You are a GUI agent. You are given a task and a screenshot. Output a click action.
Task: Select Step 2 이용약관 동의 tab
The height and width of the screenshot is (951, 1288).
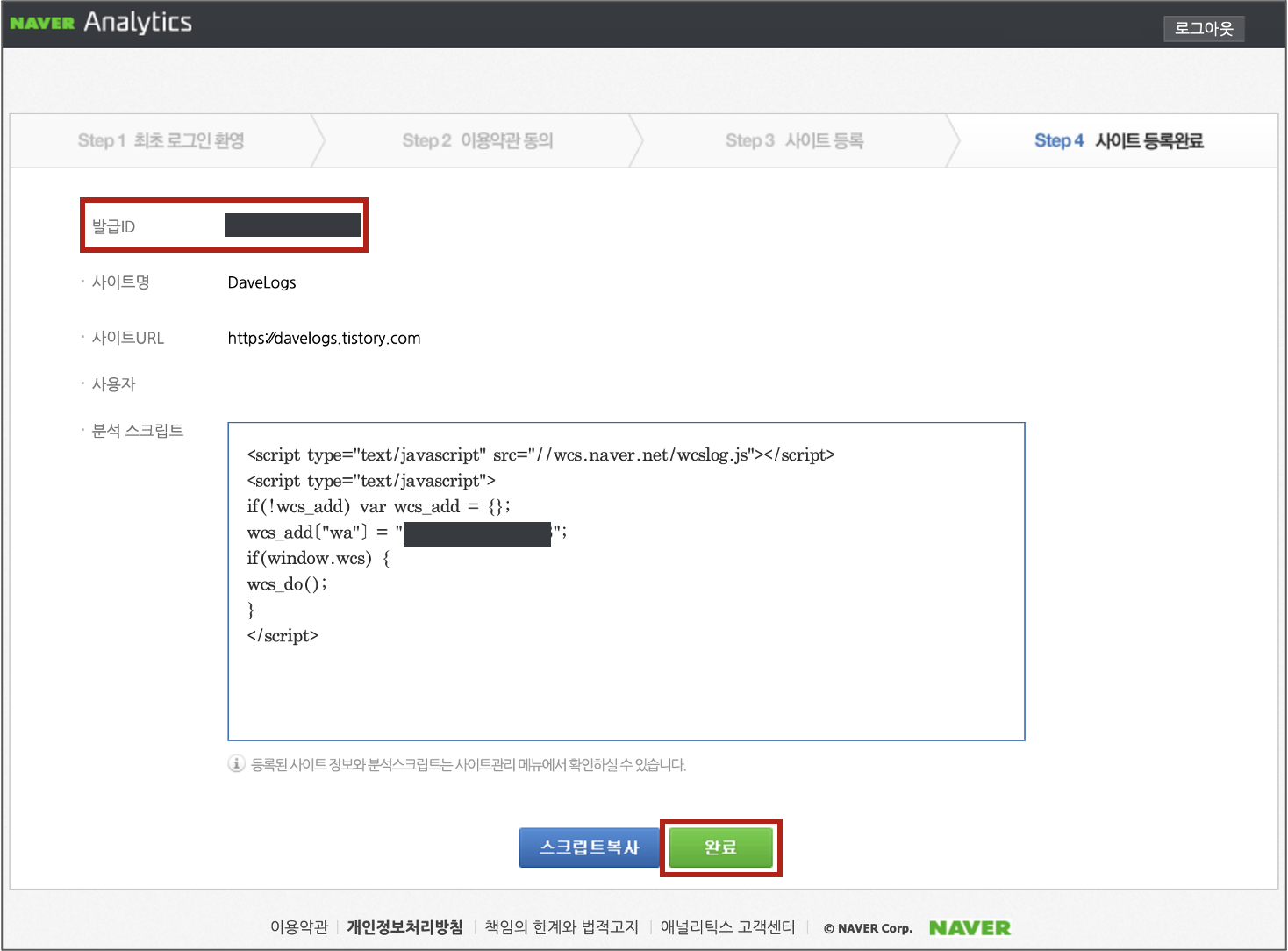click(x=478, y=140)
